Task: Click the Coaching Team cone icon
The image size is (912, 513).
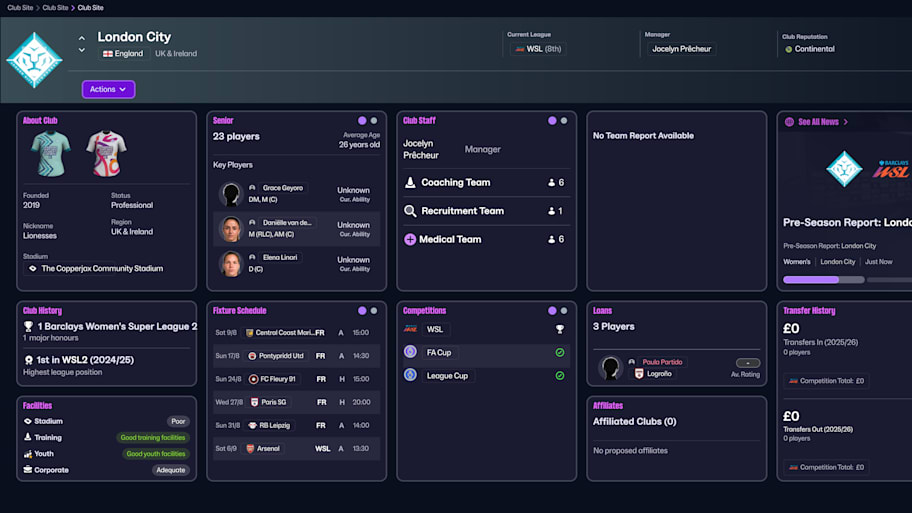Action: click(410, 183)
